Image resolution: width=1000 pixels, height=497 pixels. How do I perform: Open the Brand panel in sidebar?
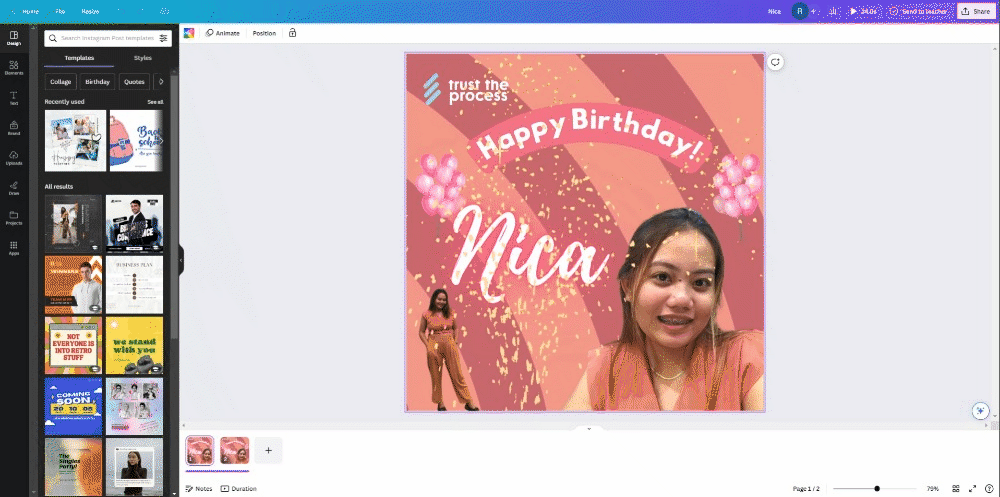tap(13, 128)
